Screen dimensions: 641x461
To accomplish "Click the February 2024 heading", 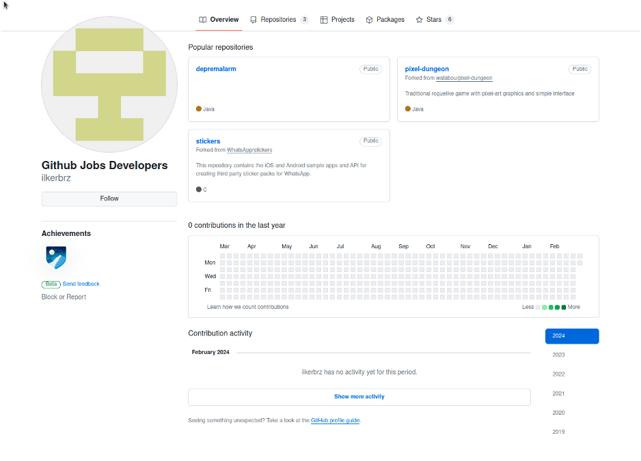I will tap(211, 352).
